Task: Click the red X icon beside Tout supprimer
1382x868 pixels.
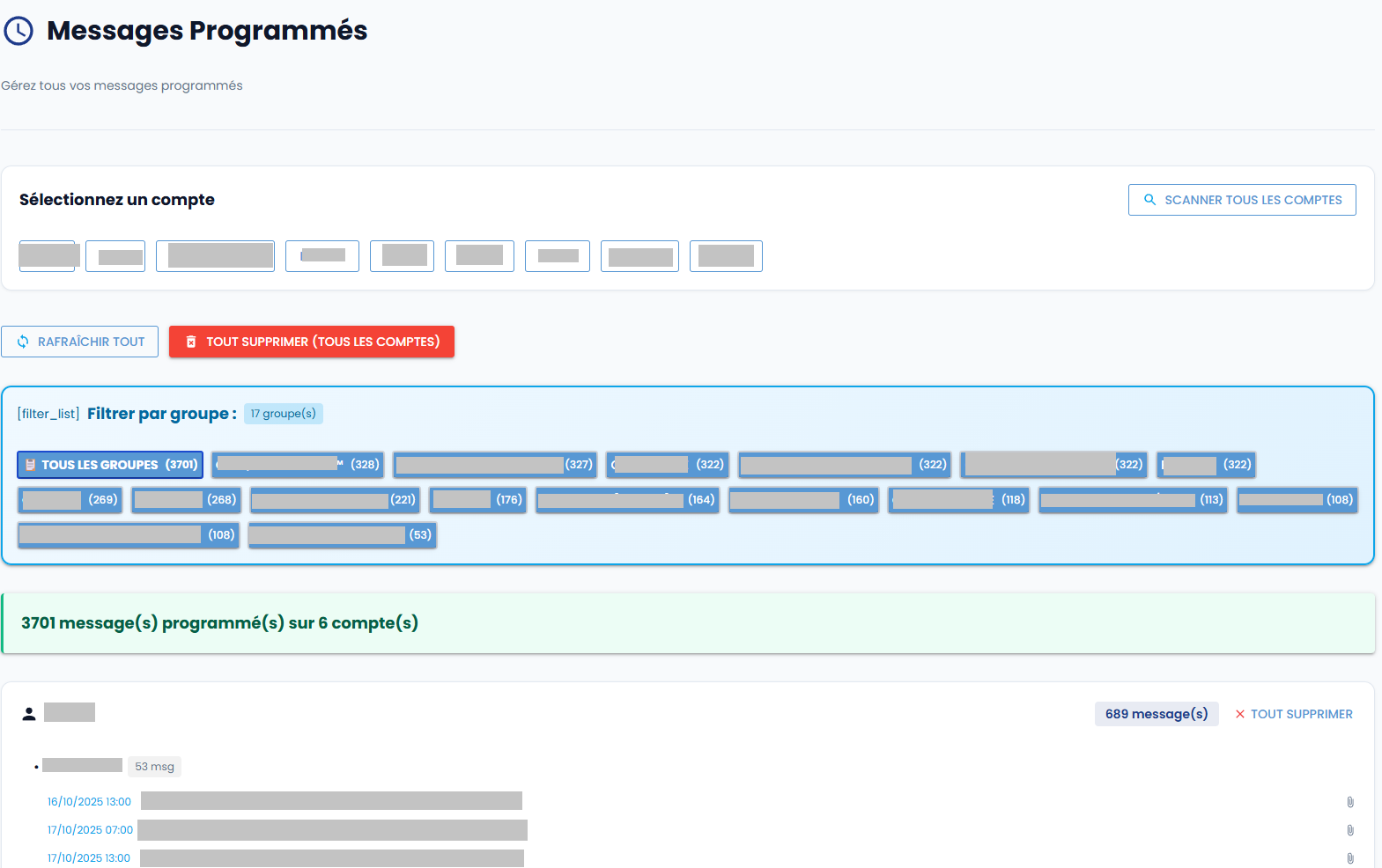Action: pos(1239,714)
